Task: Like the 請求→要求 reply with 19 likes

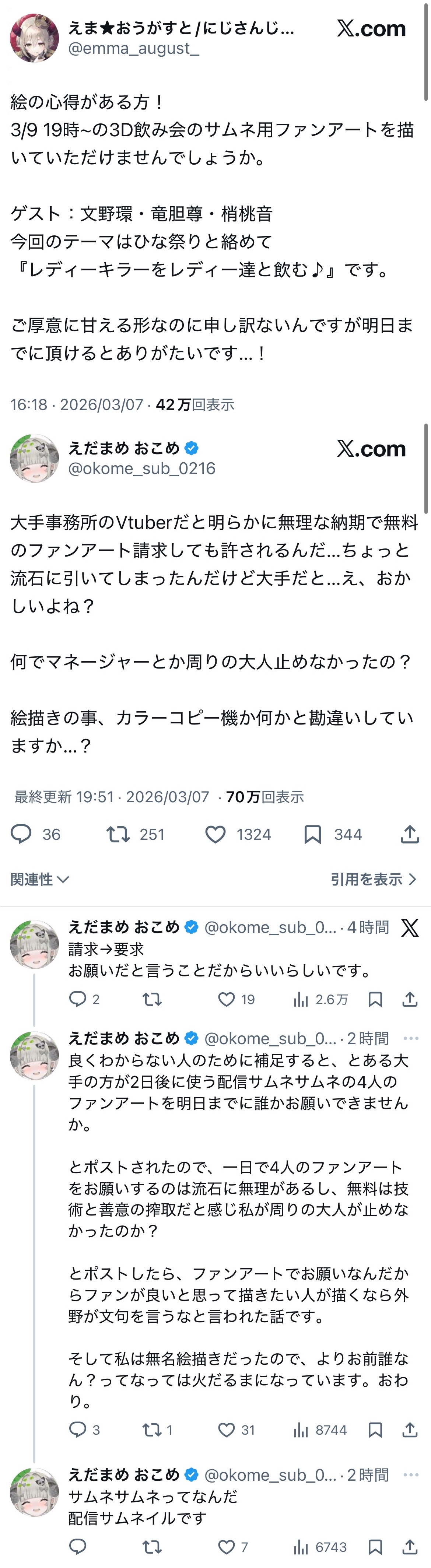Action: pos(227,999)
